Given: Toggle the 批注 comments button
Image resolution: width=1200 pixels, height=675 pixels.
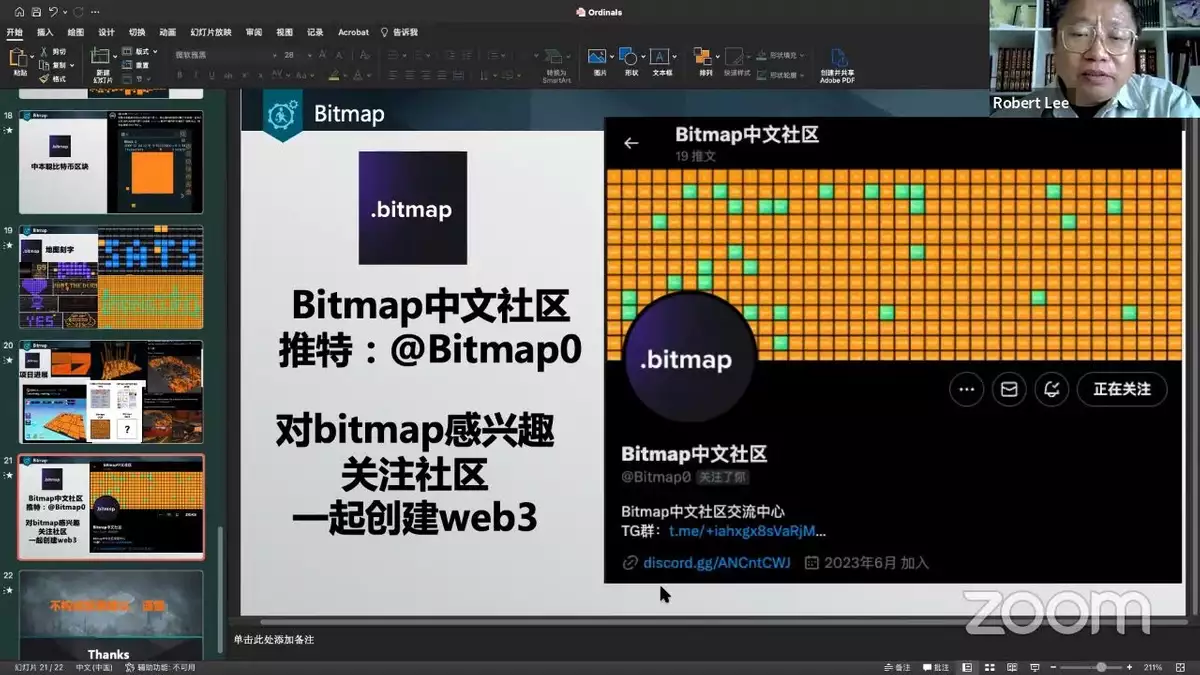Looking at the screenshot, I should pyautogui.click(x=936, y=667).
